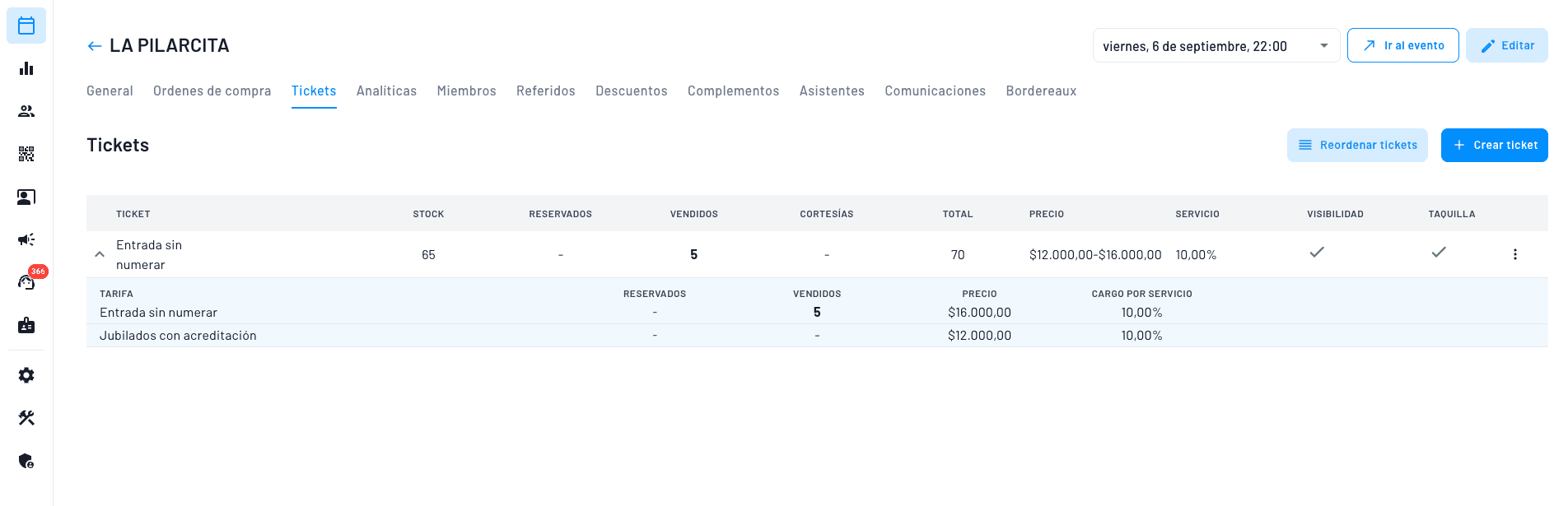Click the VENDIDOS column header in ticket table
1568x506 pixels.
click(x=694, y=214)
